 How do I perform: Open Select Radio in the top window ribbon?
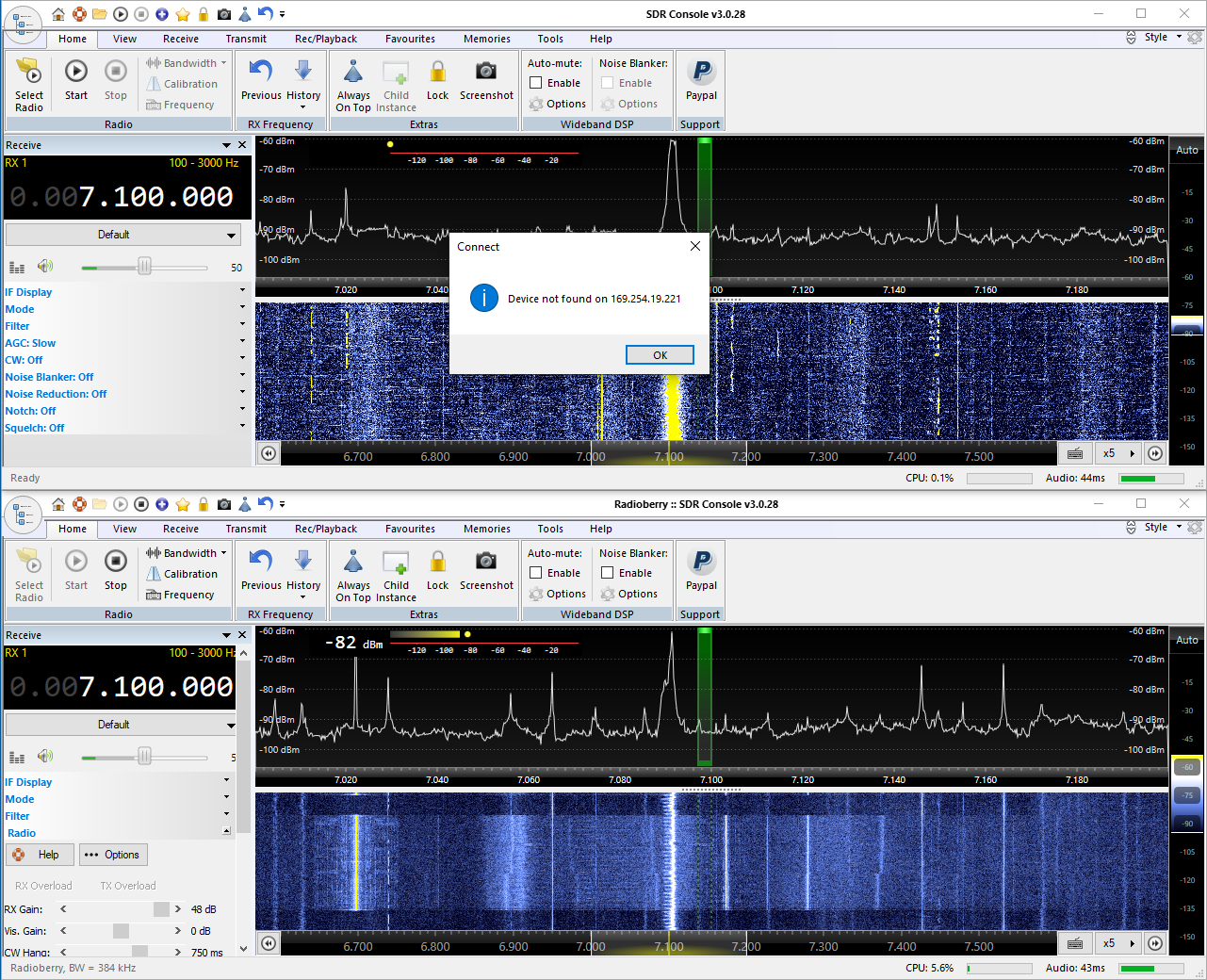[29, 73]
